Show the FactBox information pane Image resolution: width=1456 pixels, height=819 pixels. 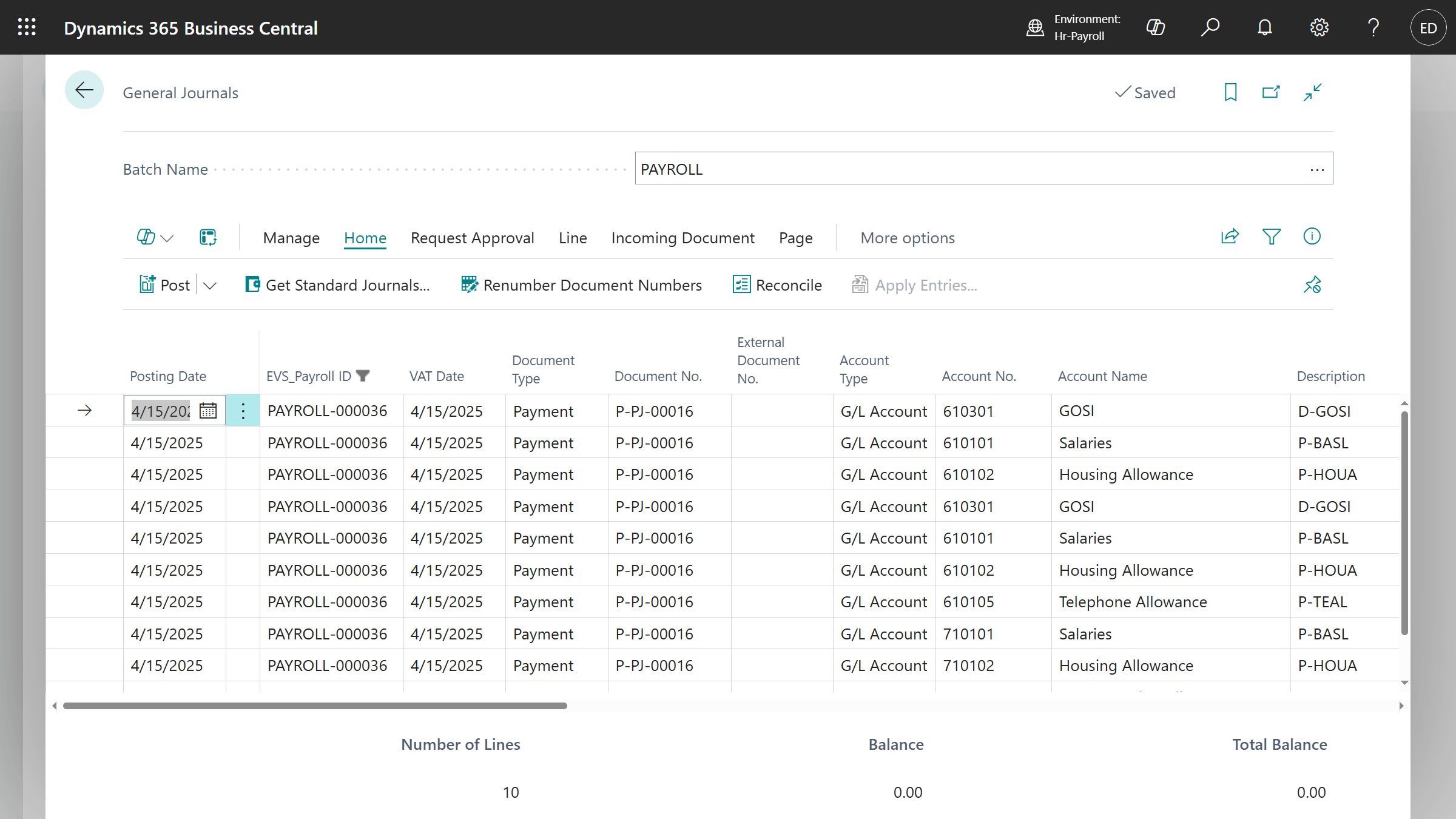click(x=1312, y=237)
